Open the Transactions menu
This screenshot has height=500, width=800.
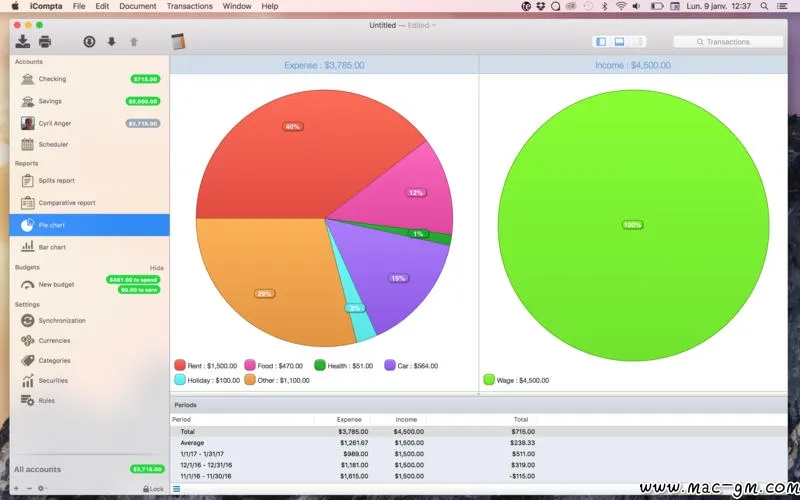coord(189,6)
